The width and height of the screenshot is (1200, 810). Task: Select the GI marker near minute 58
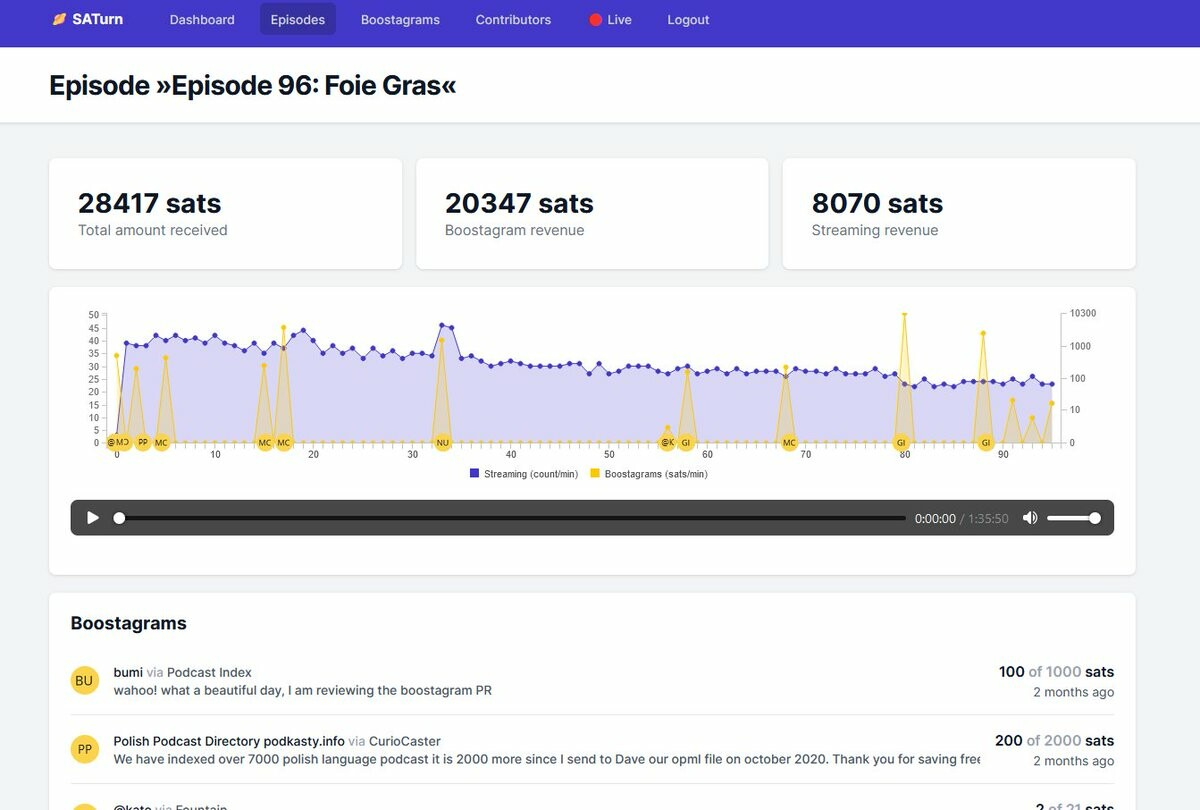pyautogui.click(x=686, y=442)
